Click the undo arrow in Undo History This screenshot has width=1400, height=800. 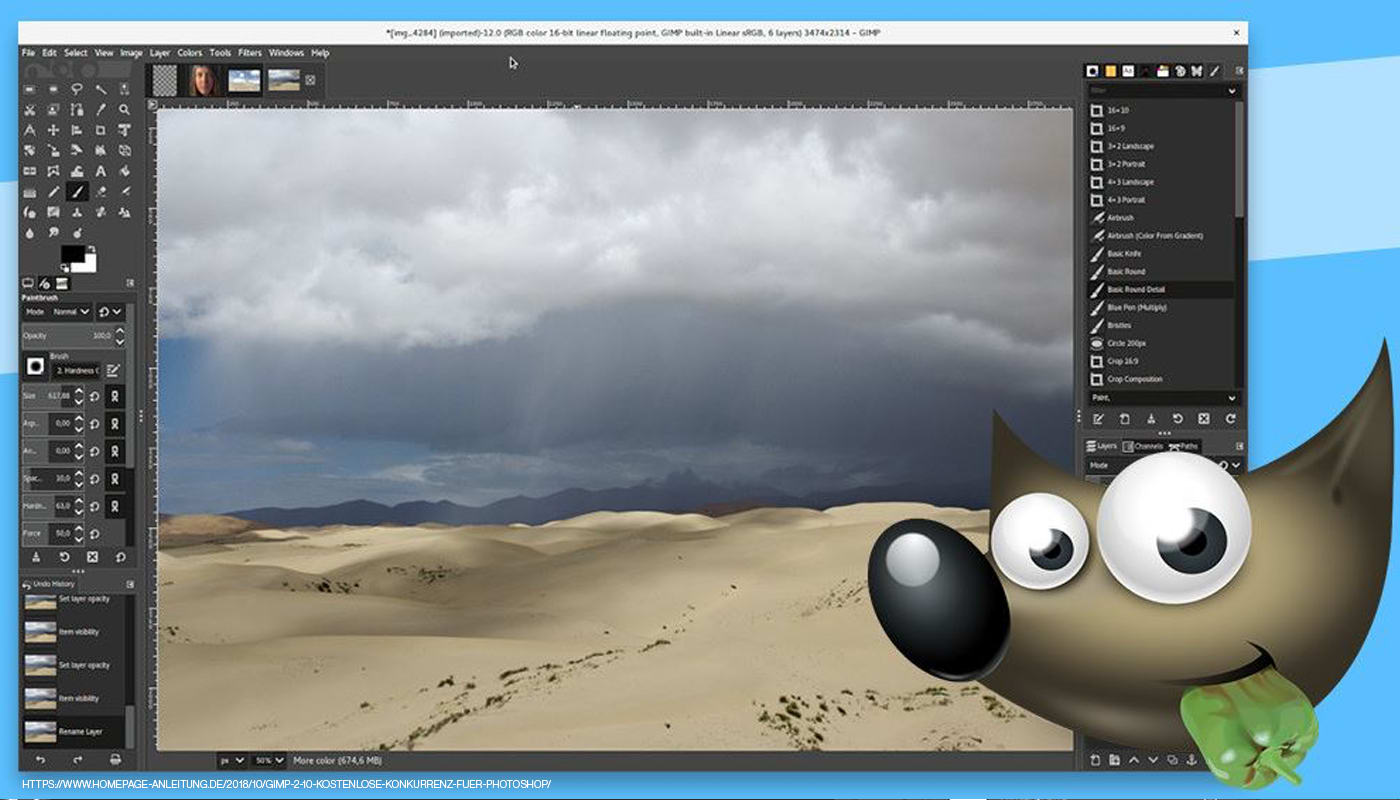click(40, 760)
